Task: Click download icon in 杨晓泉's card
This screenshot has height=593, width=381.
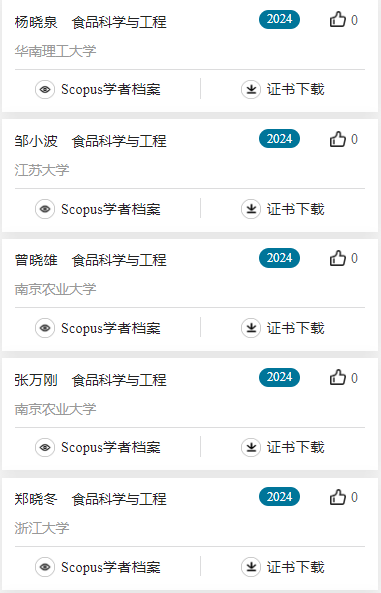Action: point(251,90)
